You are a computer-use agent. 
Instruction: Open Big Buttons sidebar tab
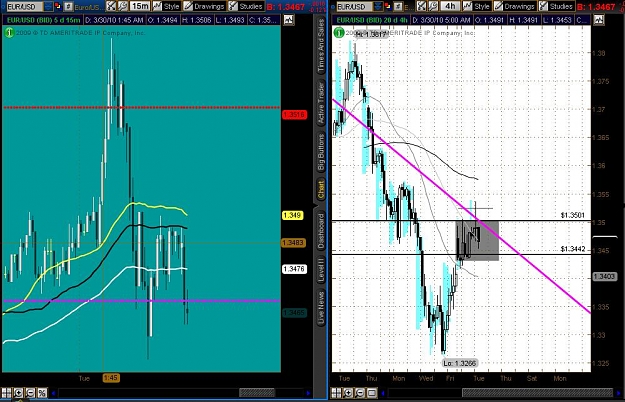pyautogui.click(x=321, y=152)
